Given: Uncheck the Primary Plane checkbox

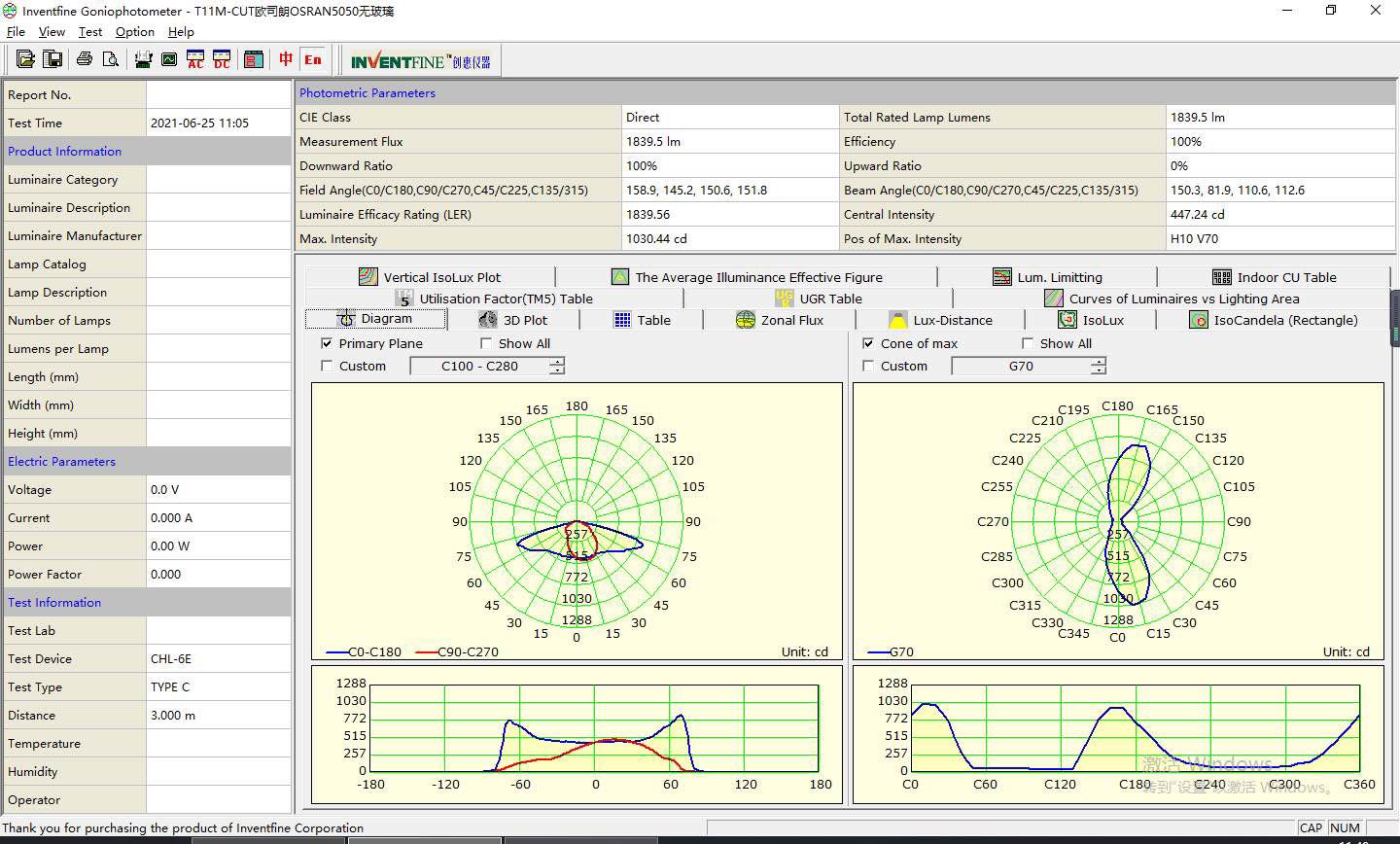Looking at the screenshot, I should coord(327,343).
